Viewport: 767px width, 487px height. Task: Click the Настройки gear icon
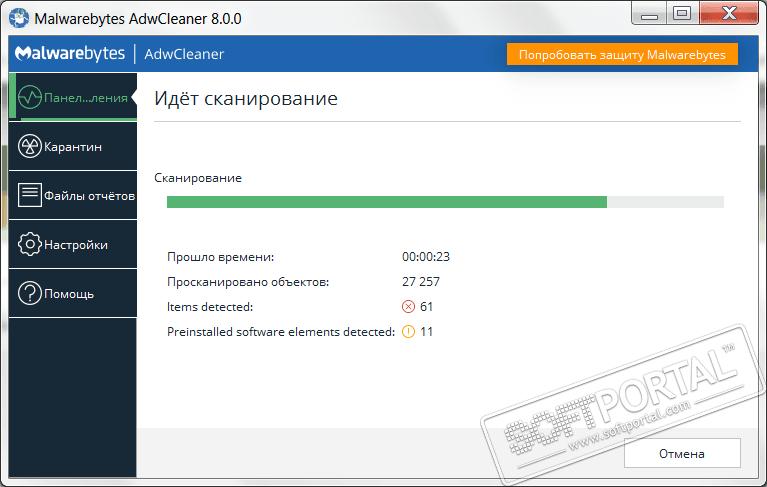coord(30,244)
